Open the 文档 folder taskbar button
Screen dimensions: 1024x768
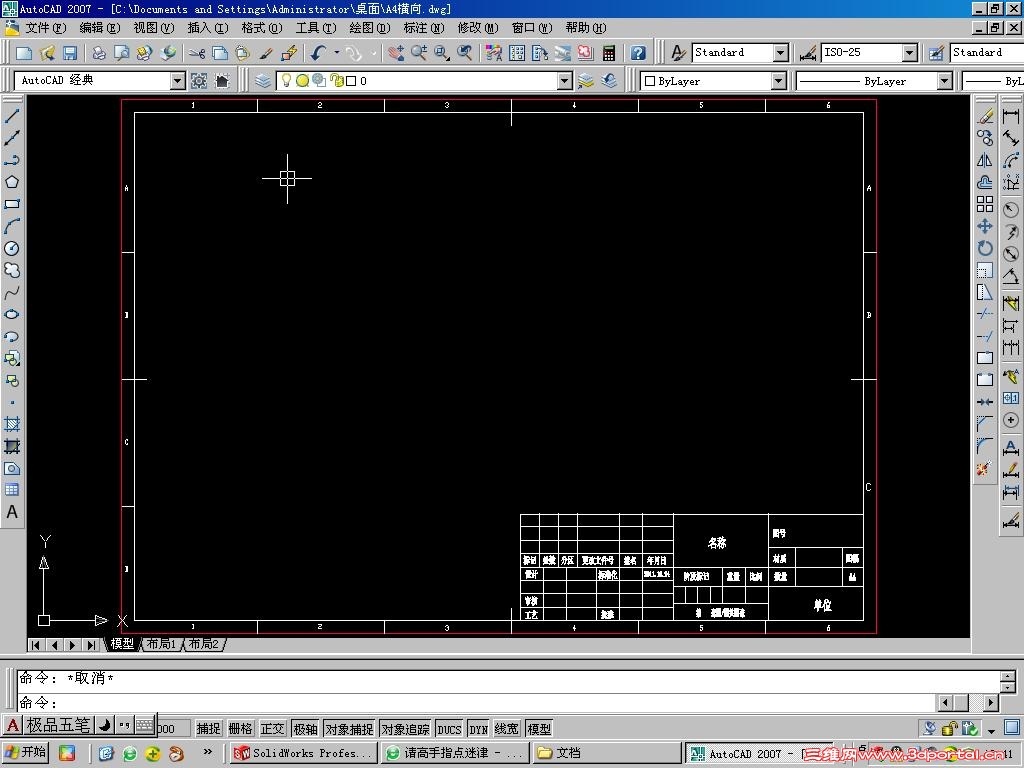[x=607, y=753]
